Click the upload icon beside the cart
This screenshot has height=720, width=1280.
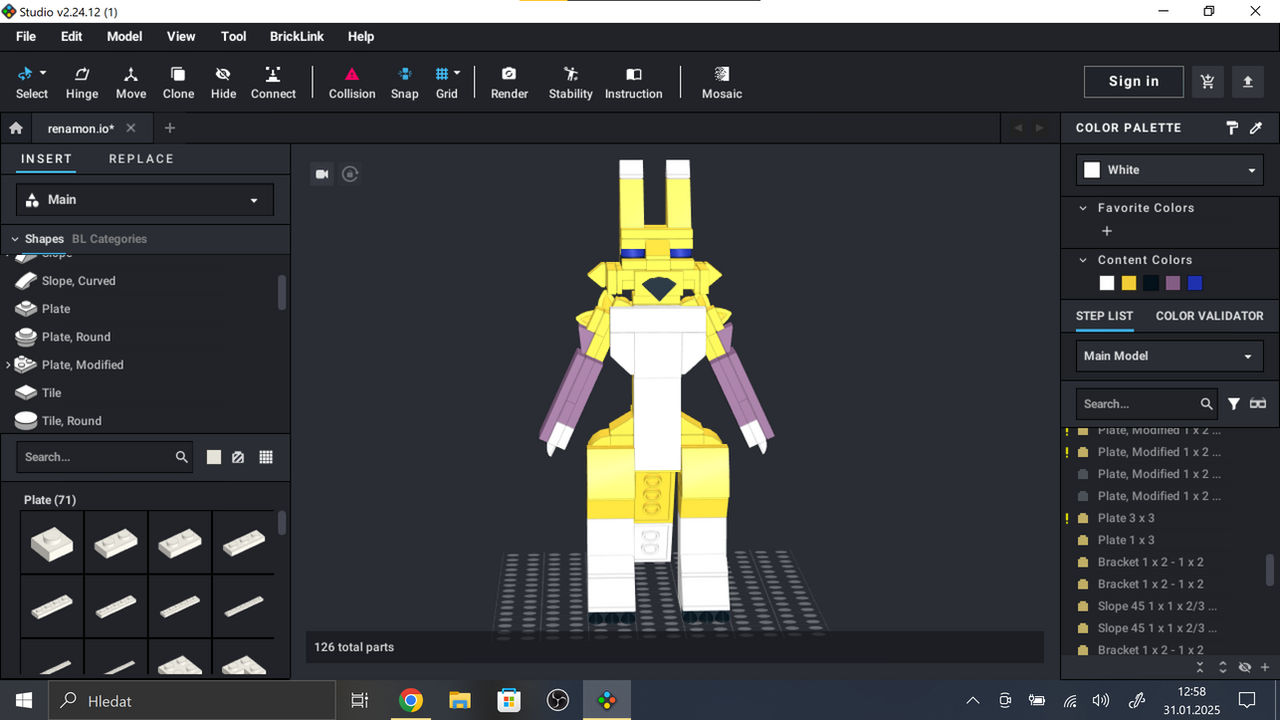coord(1247,82)
